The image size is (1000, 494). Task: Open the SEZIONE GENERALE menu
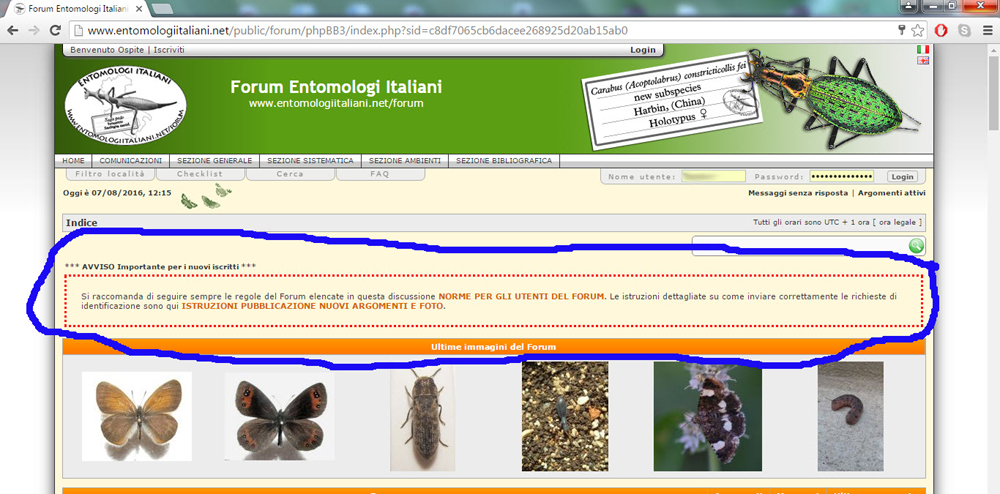[x=214, y=160]
